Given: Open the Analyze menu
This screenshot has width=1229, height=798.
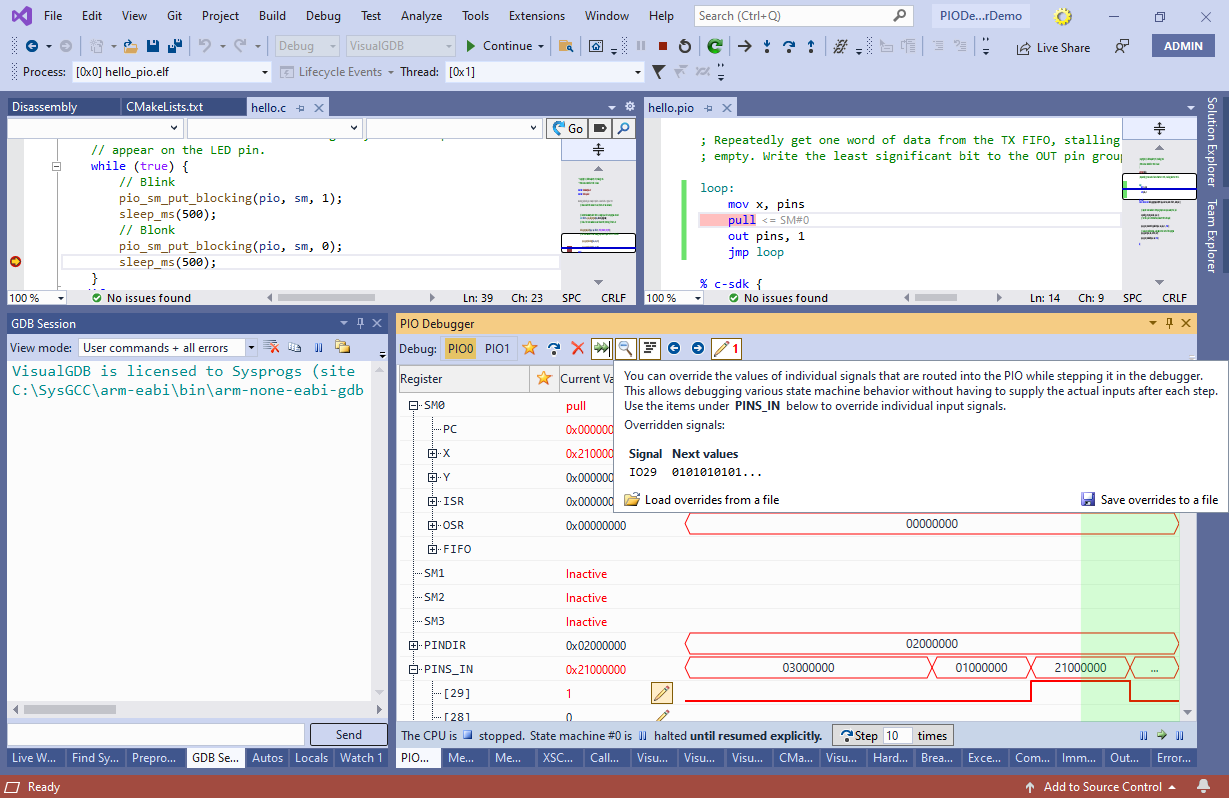Looking at the screenshot, I should [x=421, y=16].
